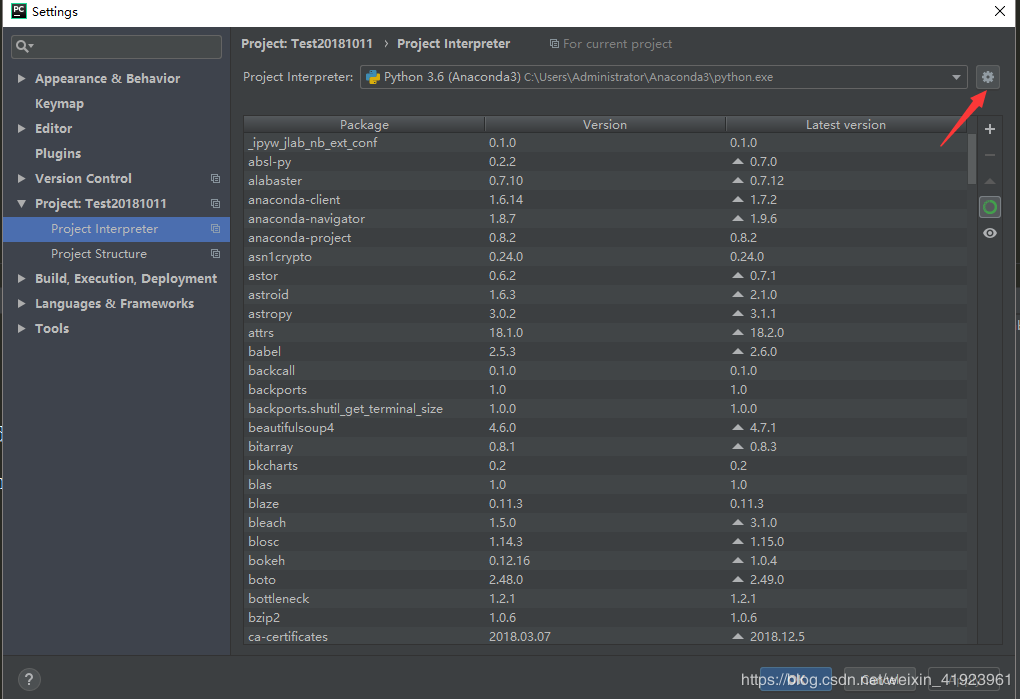Click the copy icon next to Project: Test20181011

point(215,204)
